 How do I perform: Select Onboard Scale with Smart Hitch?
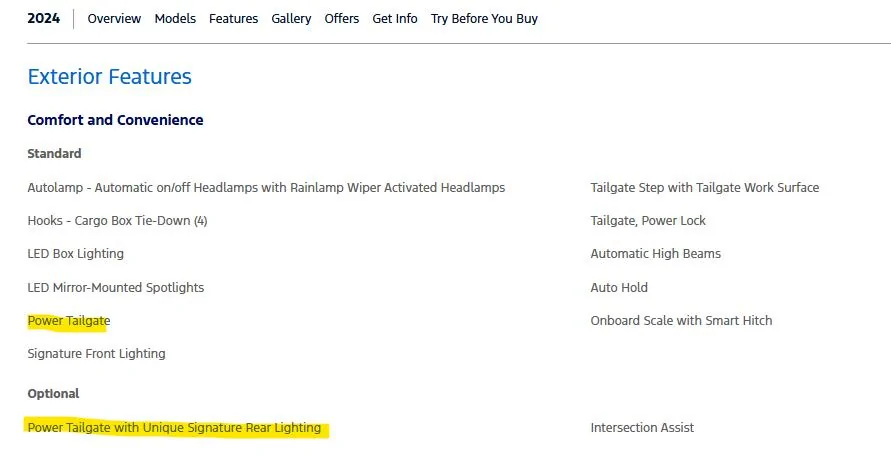point(681,321)
